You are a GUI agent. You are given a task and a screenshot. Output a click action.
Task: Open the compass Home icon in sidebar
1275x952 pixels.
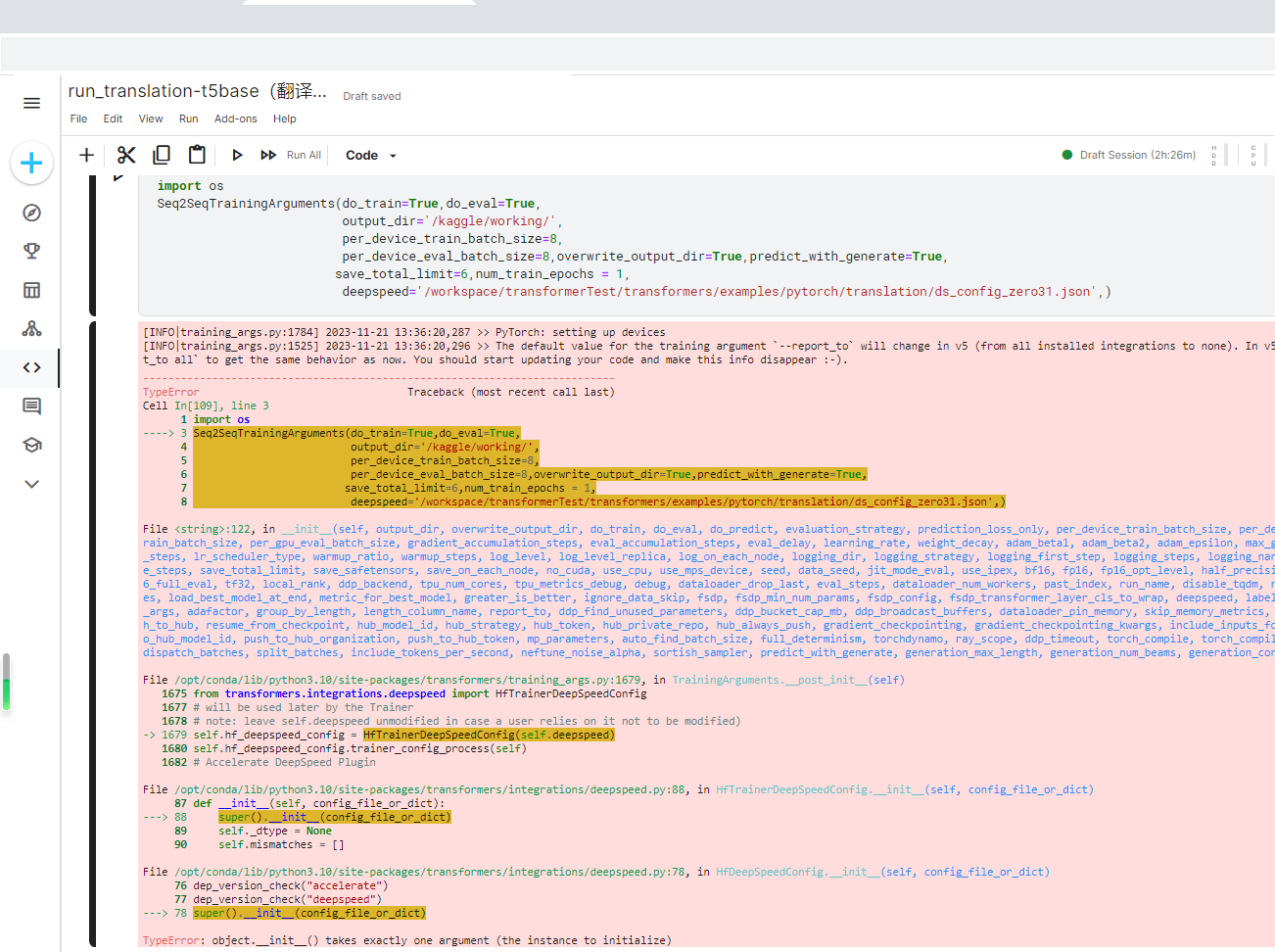pyautogui.click(x=31, y=213)
